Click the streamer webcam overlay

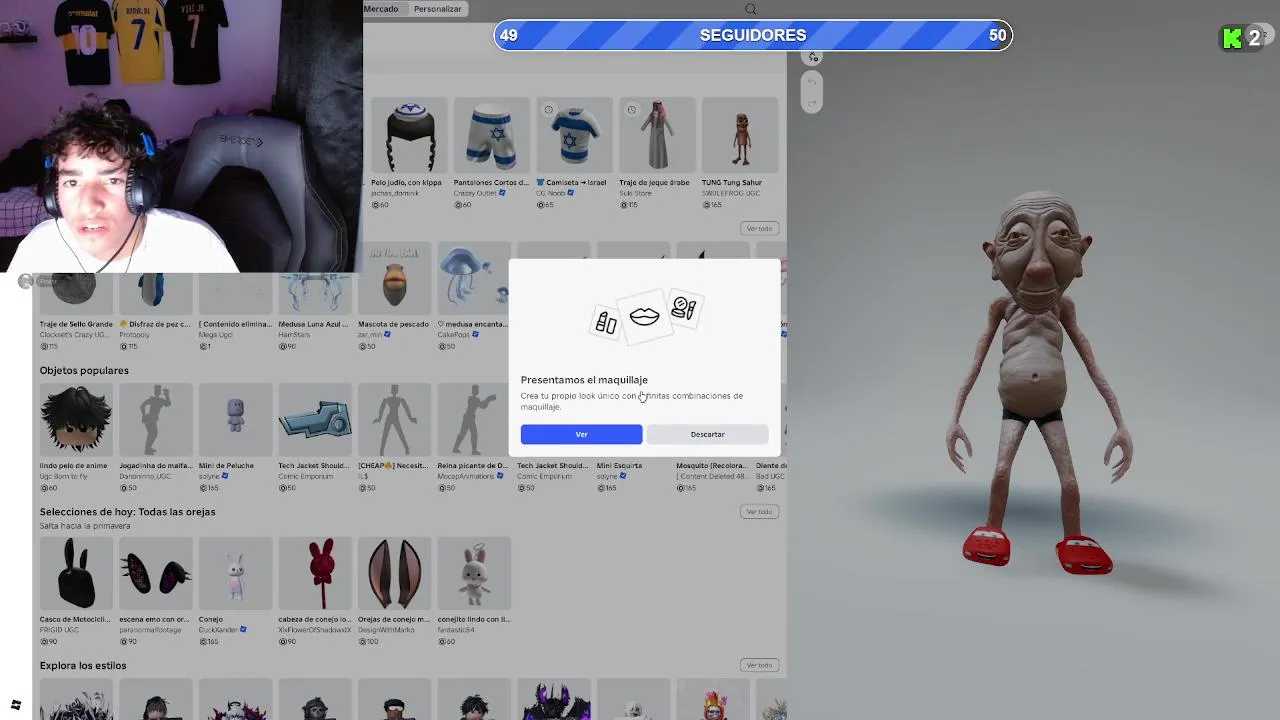tap(181, 136)
